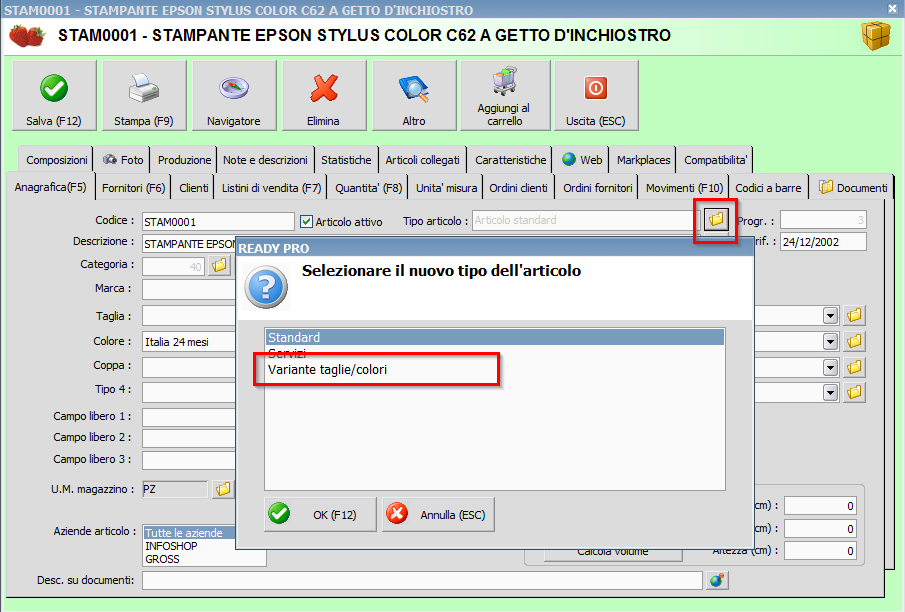
Task: Open the Documenti tab
Action: click(x=853, y=188)
